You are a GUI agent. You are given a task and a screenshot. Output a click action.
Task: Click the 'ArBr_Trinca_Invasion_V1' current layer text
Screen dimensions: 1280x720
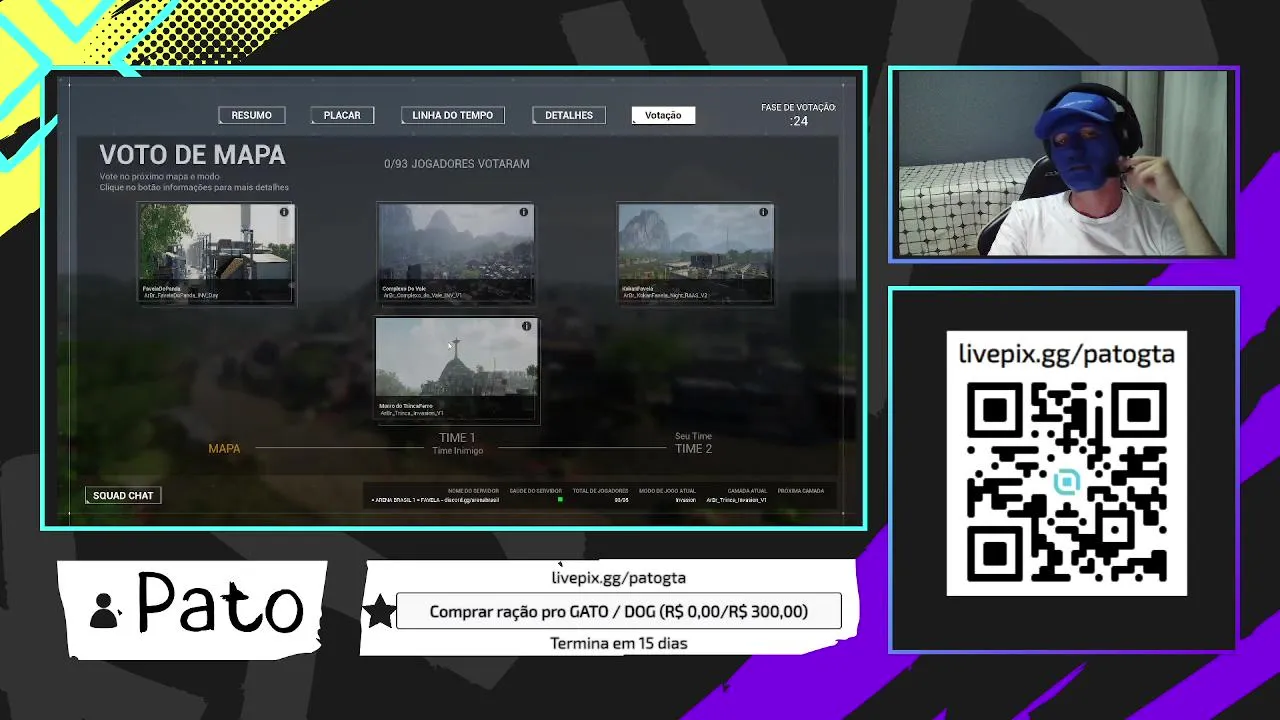pos(736,500)
